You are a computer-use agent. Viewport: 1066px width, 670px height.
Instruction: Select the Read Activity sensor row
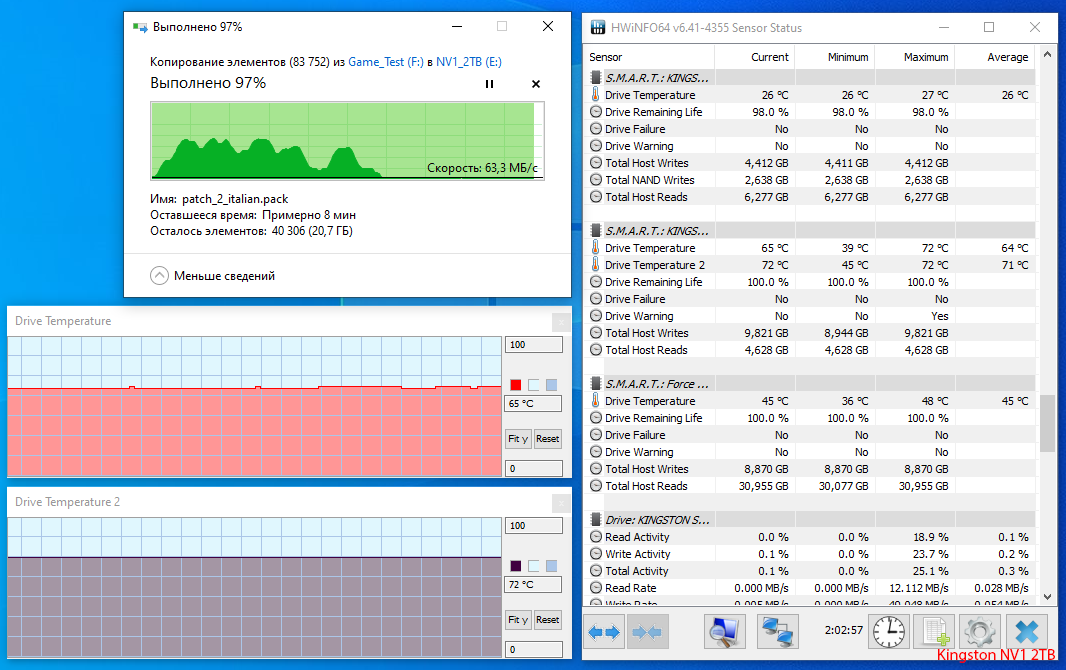(x=810, y=537)
